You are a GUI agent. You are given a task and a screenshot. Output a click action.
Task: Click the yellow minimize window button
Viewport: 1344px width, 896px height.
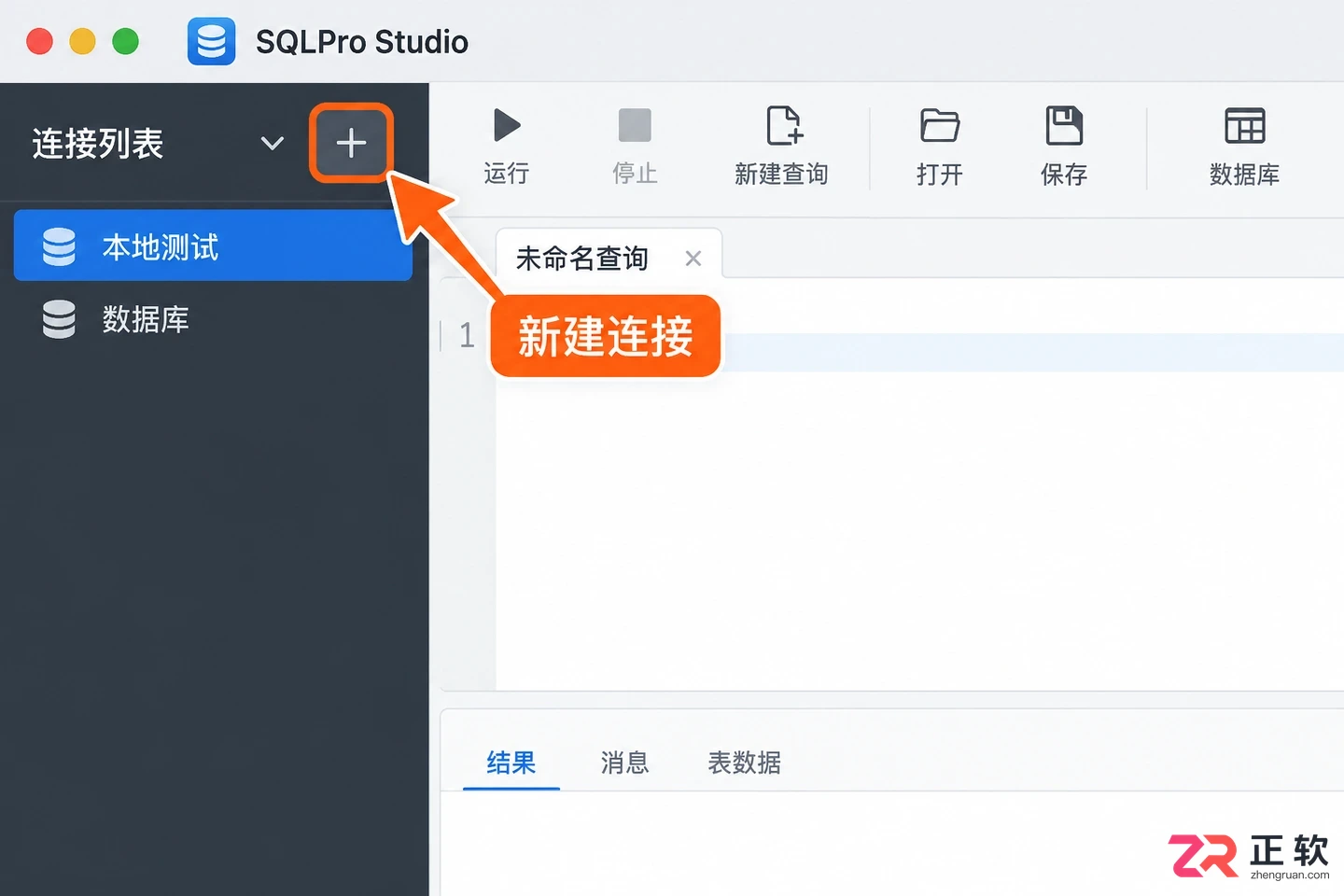click(x=82, y=42)
